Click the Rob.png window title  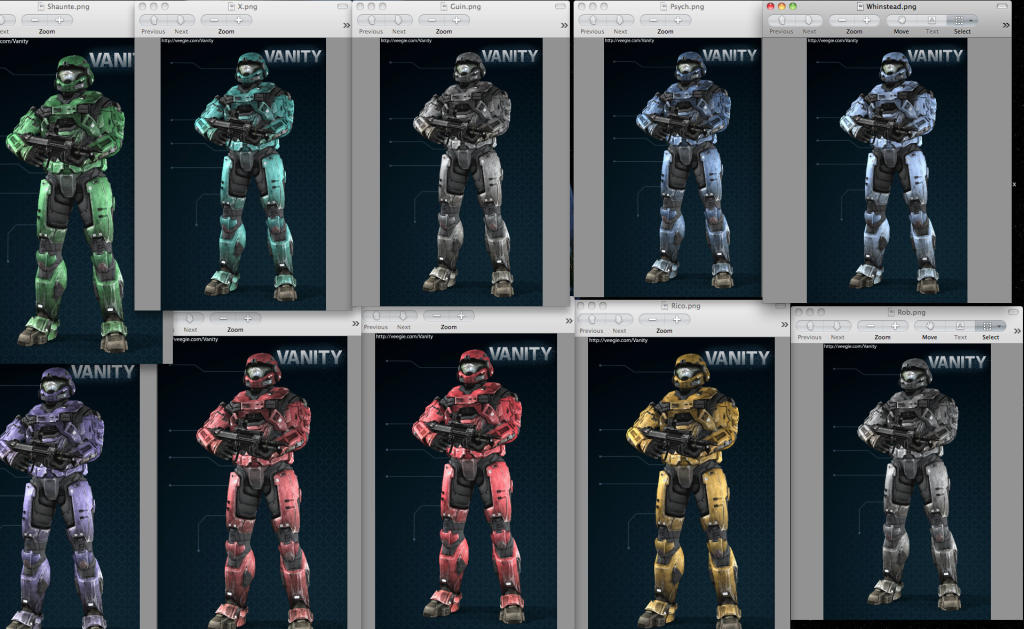pos(911,312)
